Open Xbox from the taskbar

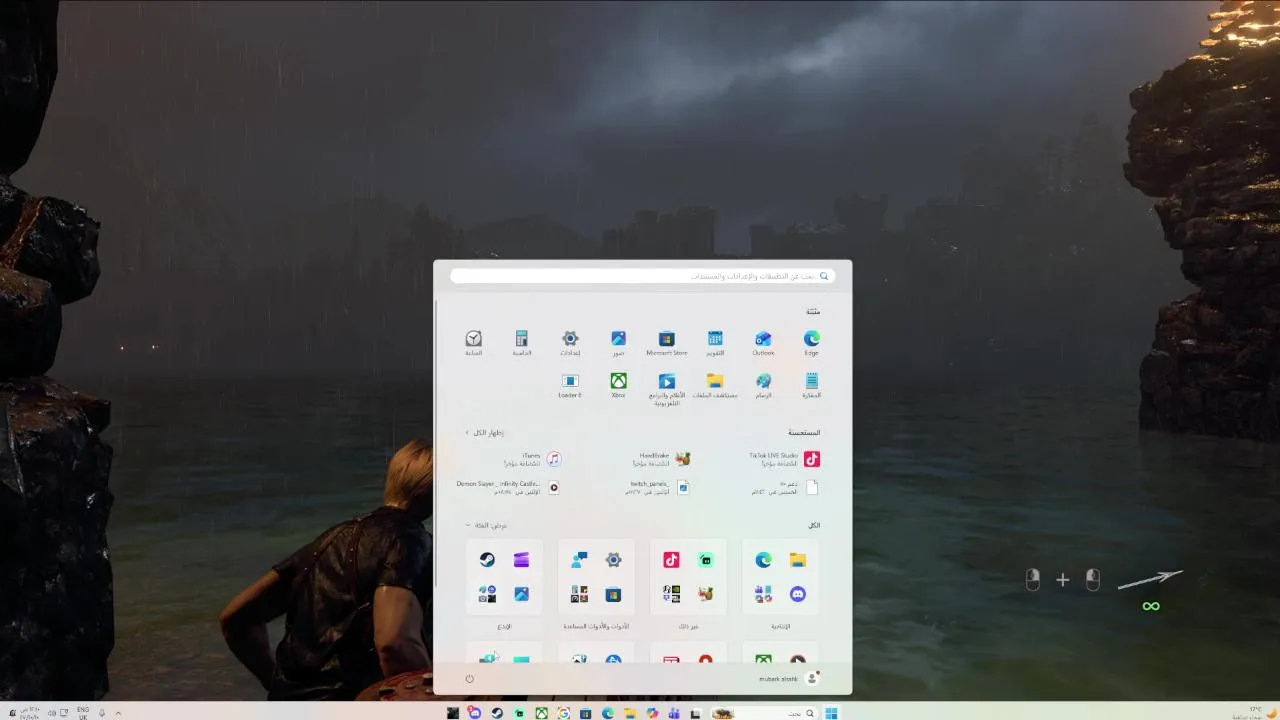point(541,713)
